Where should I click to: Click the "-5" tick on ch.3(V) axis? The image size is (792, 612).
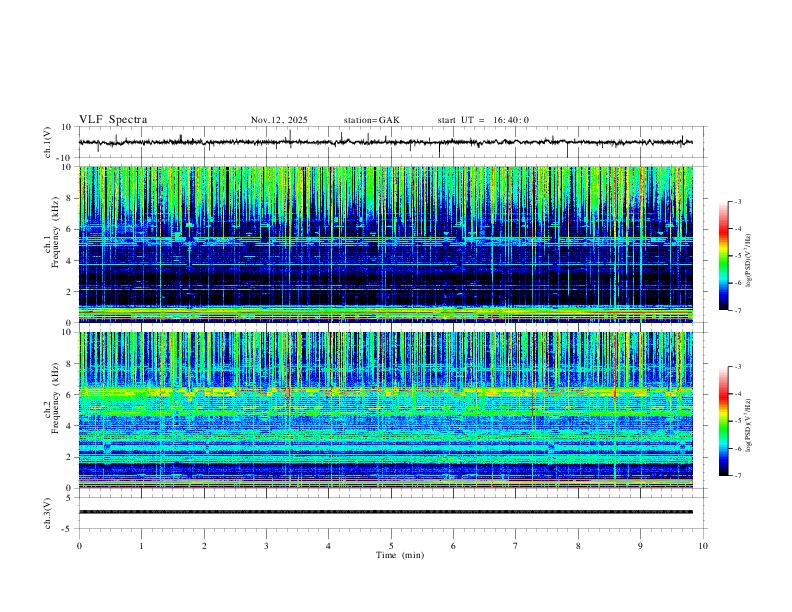point(68,529)
